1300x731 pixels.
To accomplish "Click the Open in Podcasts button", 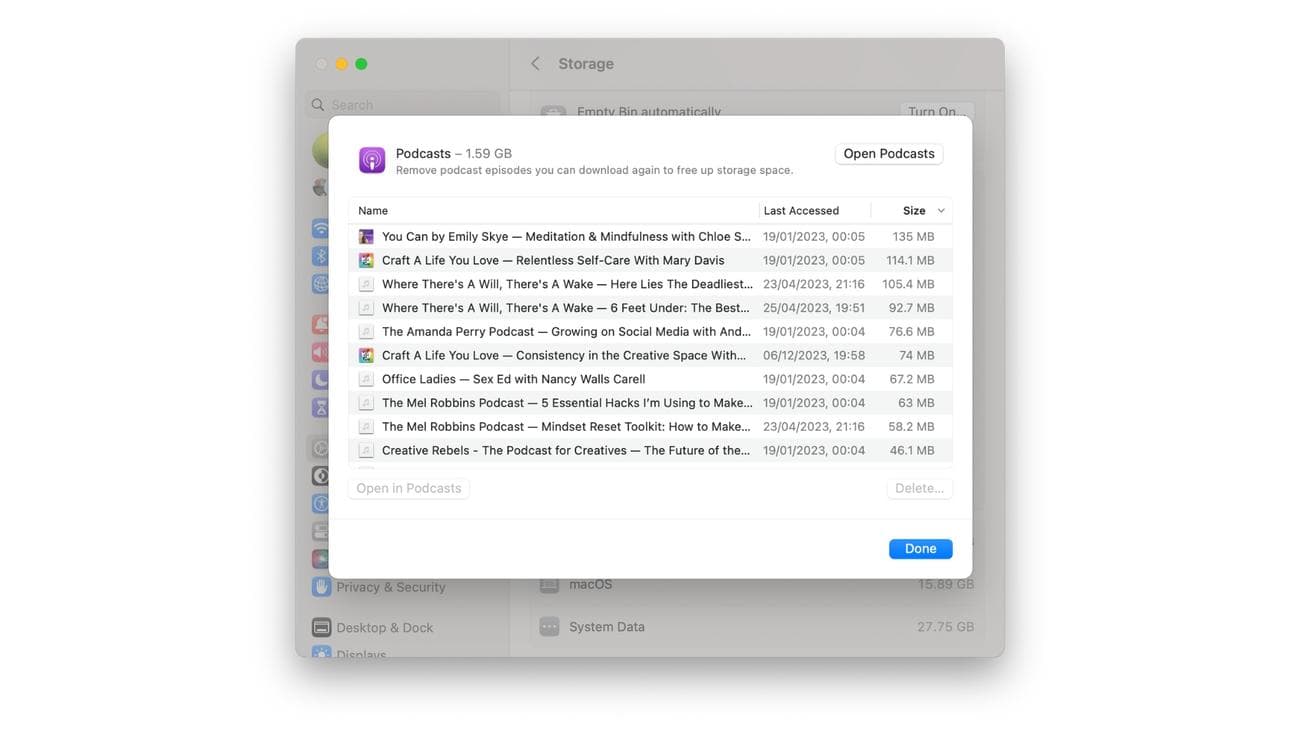I will pos(408,487).
